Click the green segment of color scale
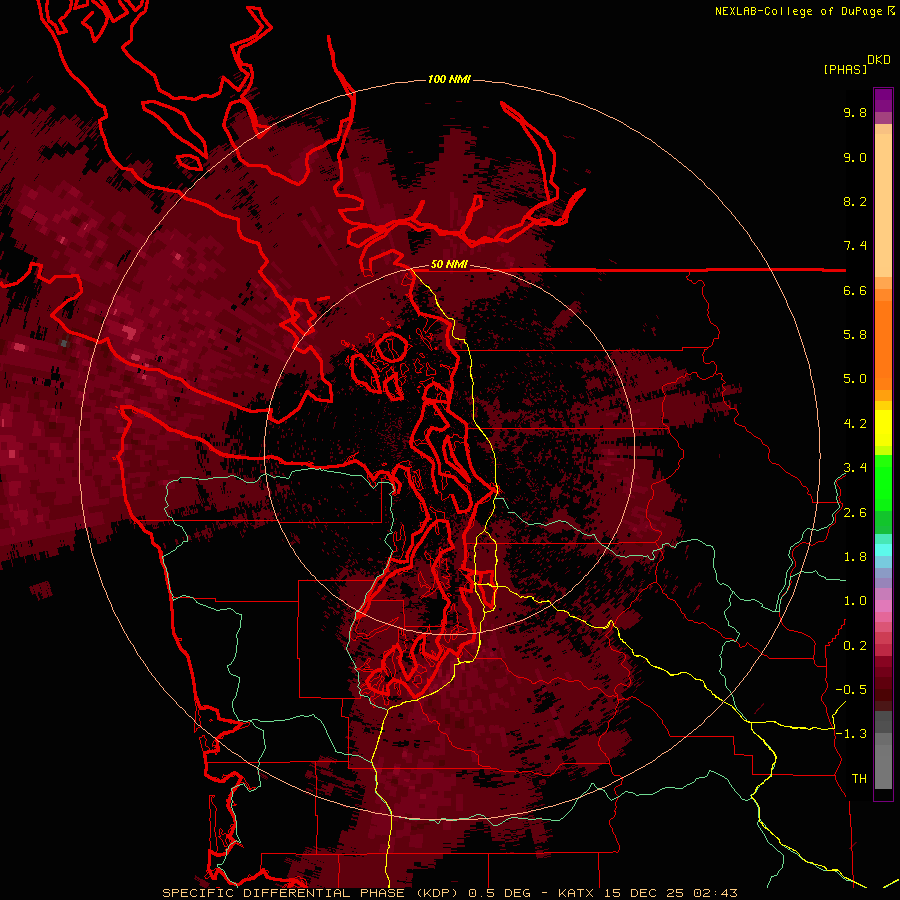 pos(883,482)
